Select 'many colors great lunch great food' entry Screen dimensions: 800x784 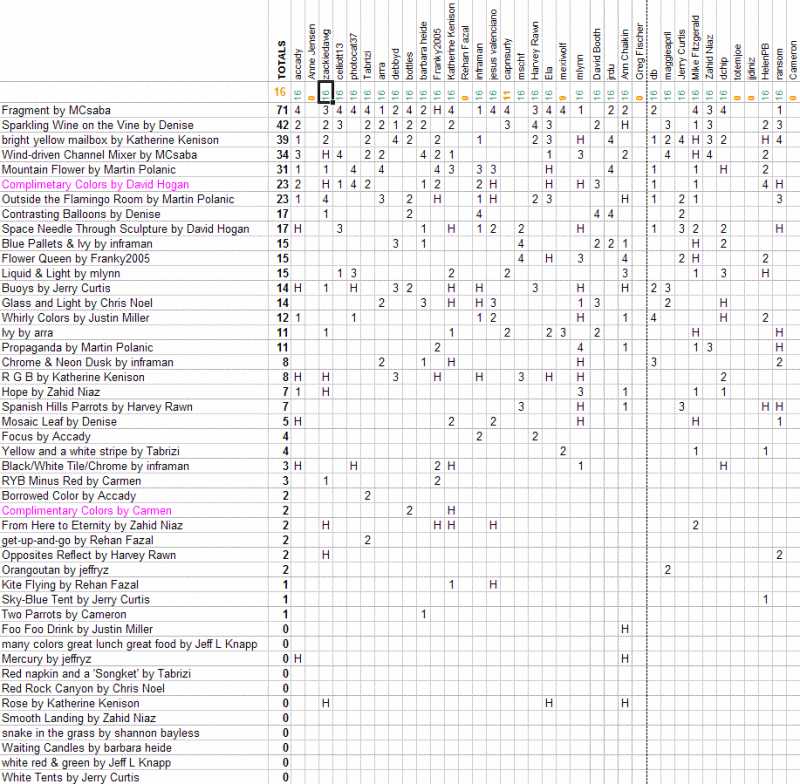[130, 644]
